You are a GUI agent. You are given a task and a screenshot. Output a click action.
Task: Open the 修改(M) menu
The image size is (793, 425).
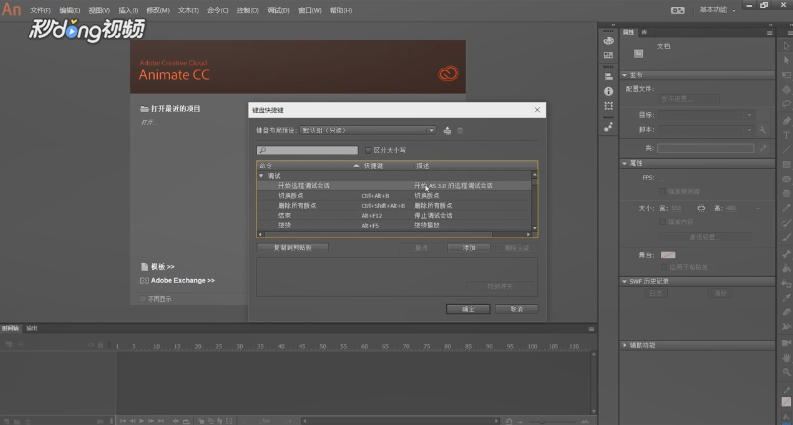tap(158, 10)
